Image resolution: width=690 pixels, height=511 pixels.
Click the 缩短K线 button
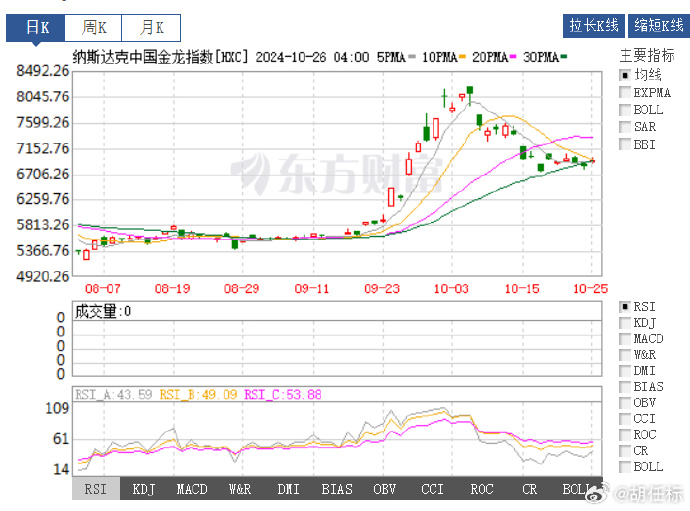tap(658, 26)
